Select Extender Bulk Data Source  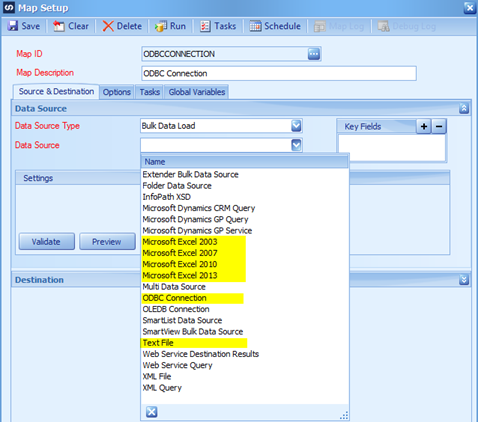coord(245,174)
